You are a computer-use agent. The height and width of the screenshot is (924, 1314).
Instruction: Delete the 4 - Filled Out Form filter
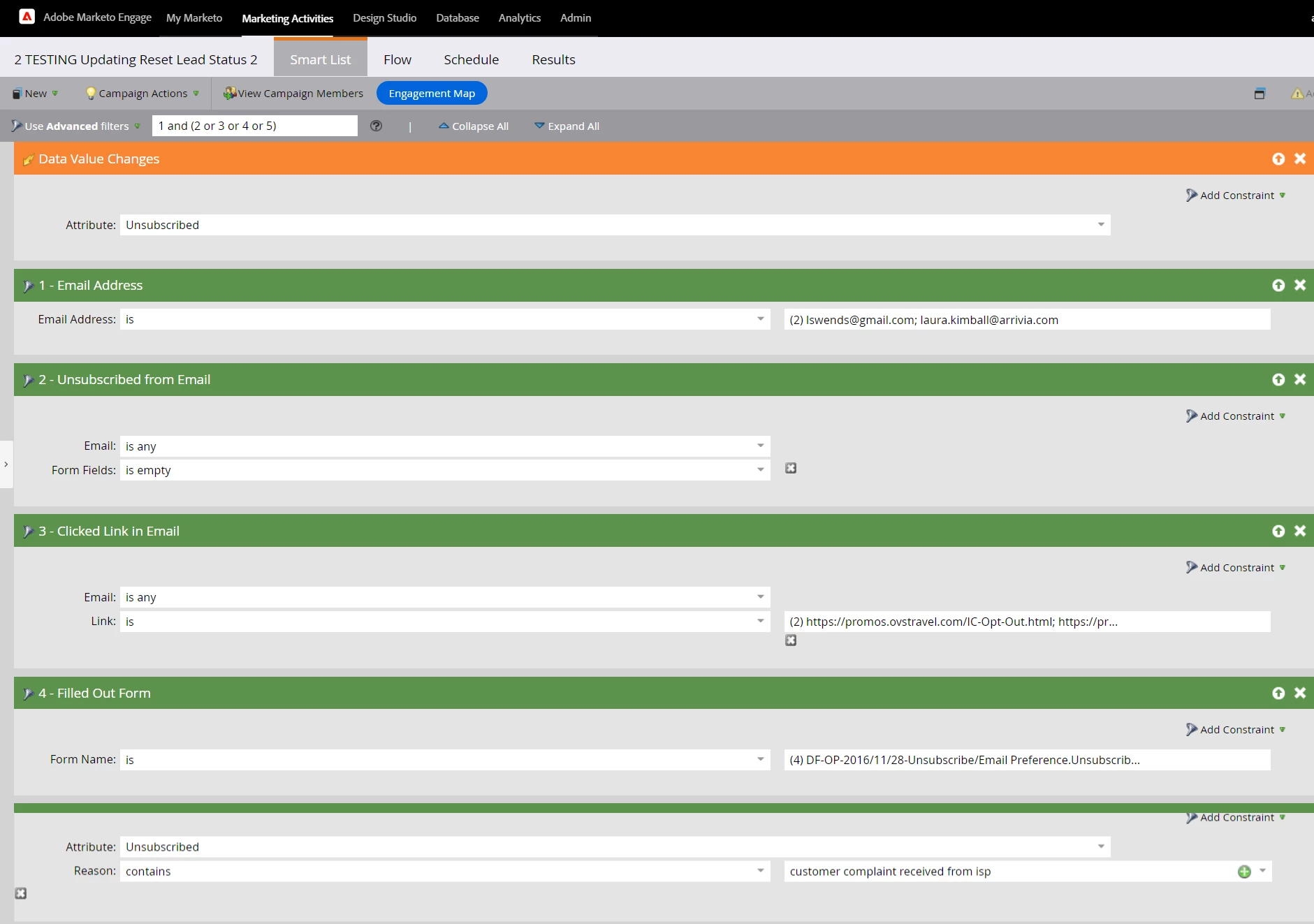tap(1300, 693)
